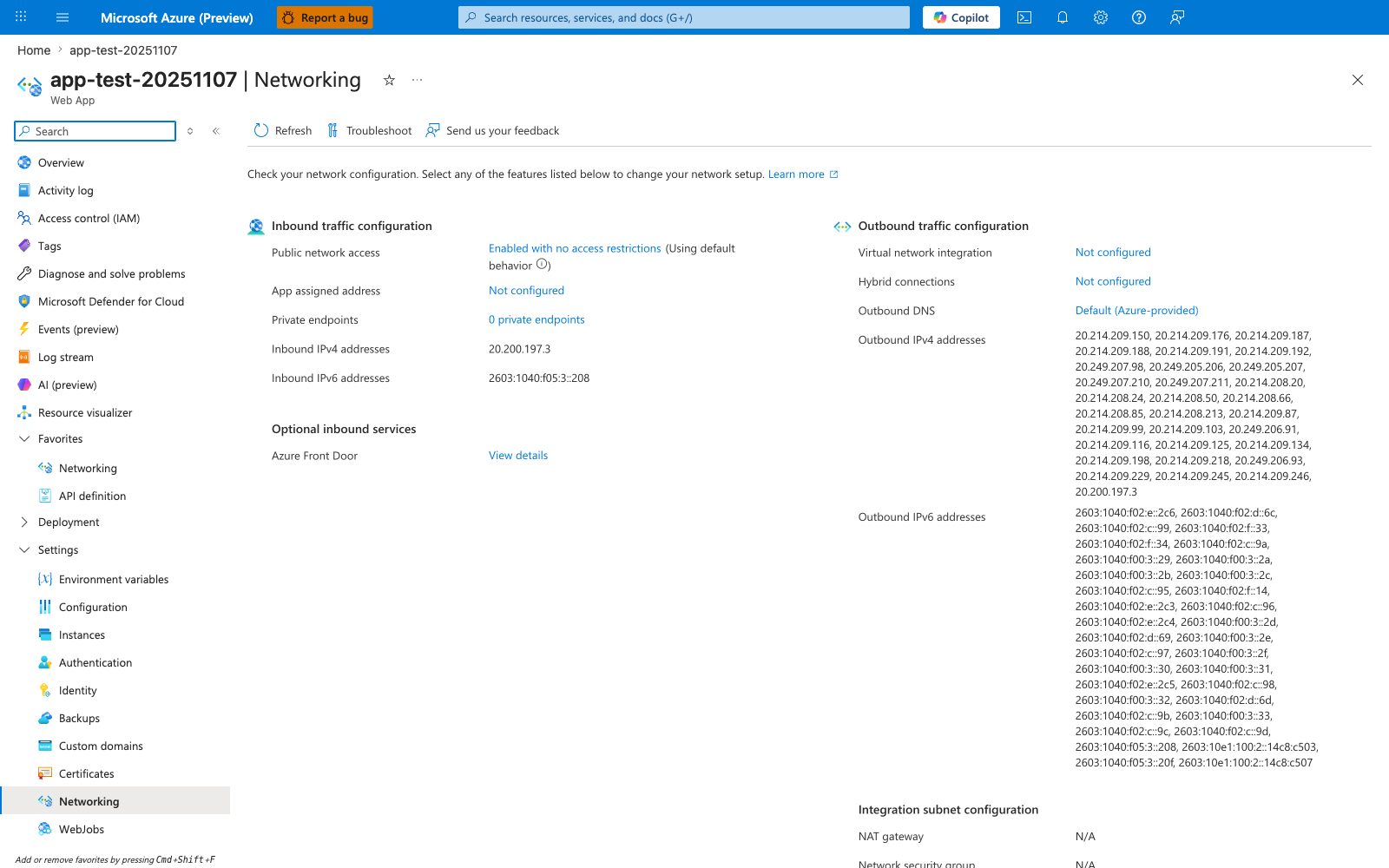Viewport: 1389px width, 868px height.
Task: Open Hybrid connections Not configured link
Action: pos(1113,281)
